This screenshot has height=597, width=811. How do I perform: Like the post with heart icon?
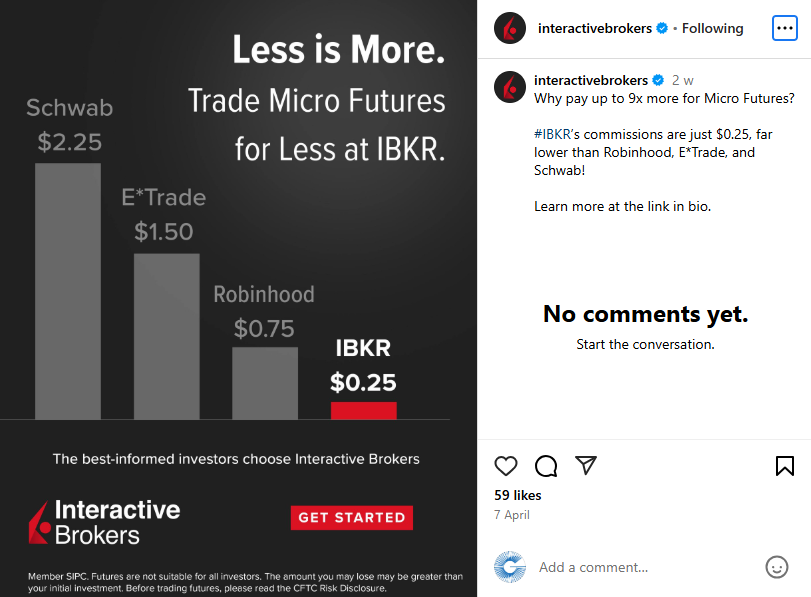[x=506, y=466]
